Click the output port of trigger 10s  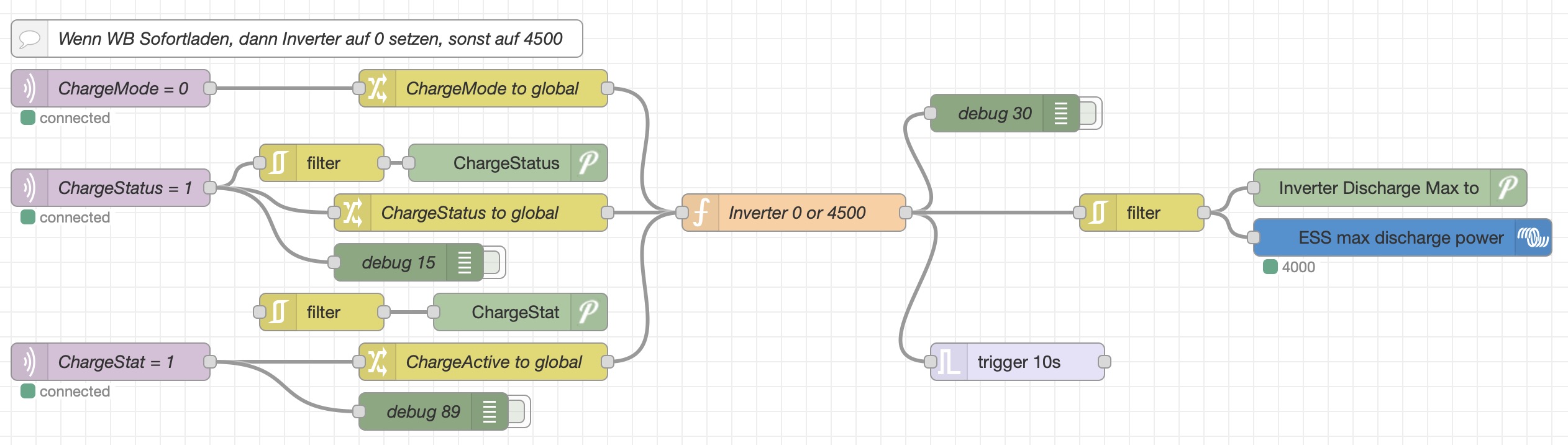click(1104, 362)
